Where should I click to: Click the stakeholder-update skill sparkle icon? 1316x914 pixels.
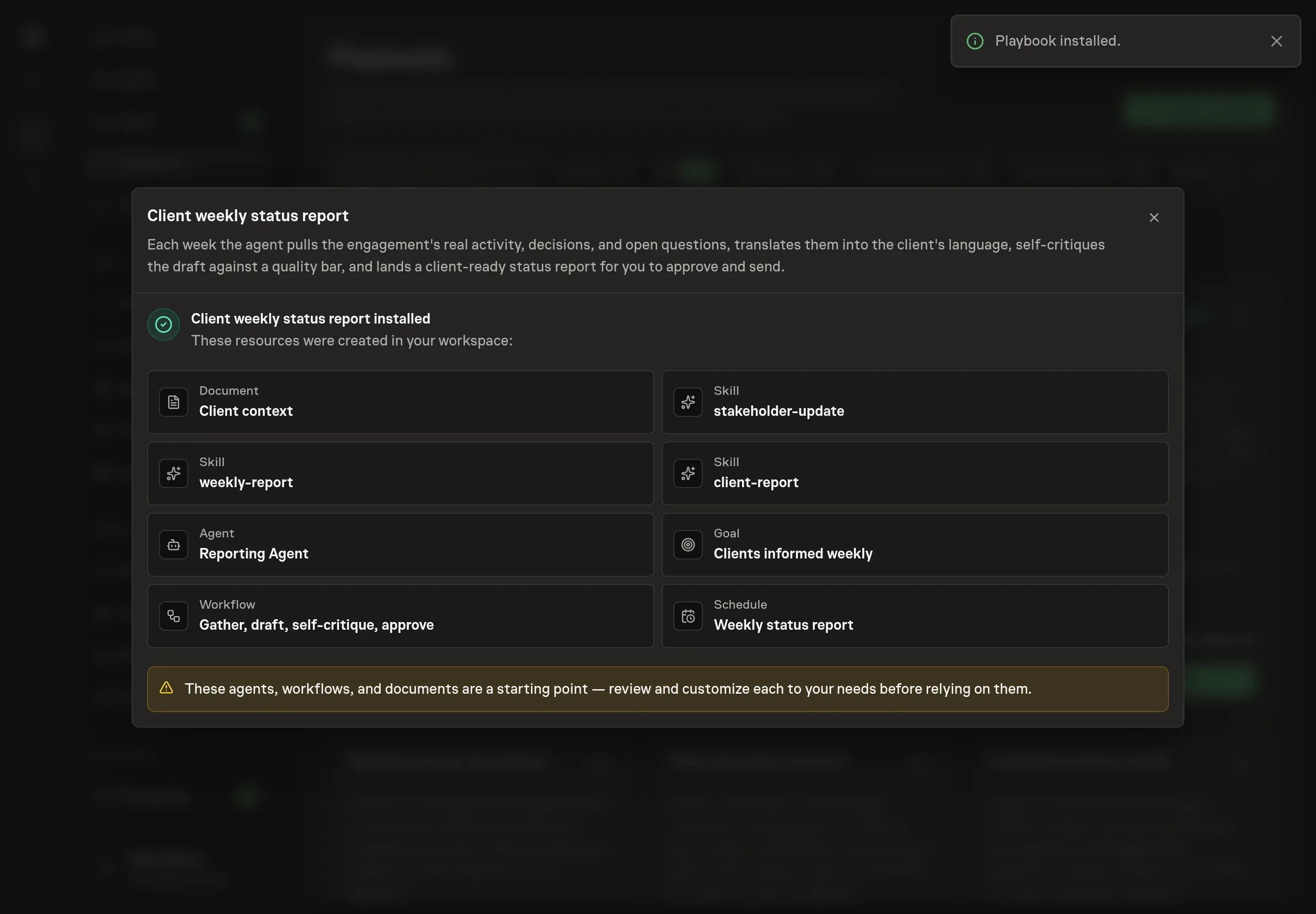(688, 402)
